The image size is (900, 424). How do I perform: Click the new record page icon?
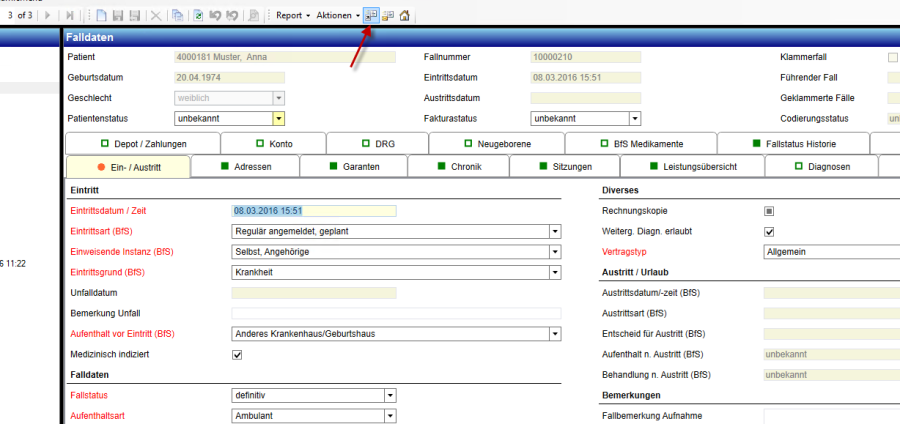[x=102, y=16]
